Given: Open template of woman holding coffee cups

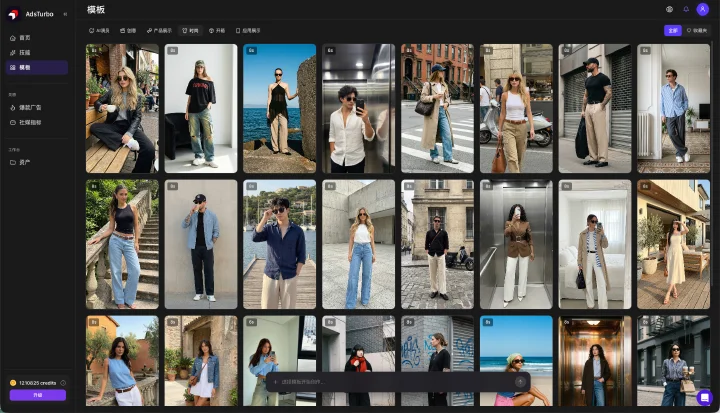Looking at the screenshot, I should (674, 361).
